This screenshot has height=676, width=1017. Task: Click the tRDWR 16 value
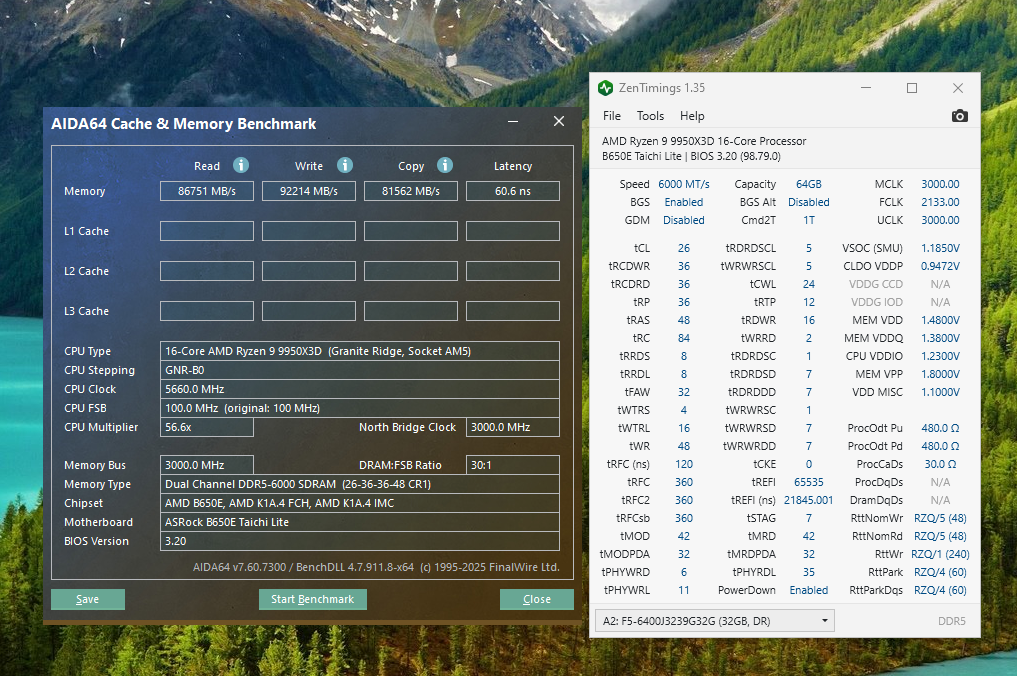tap(809, 320)
